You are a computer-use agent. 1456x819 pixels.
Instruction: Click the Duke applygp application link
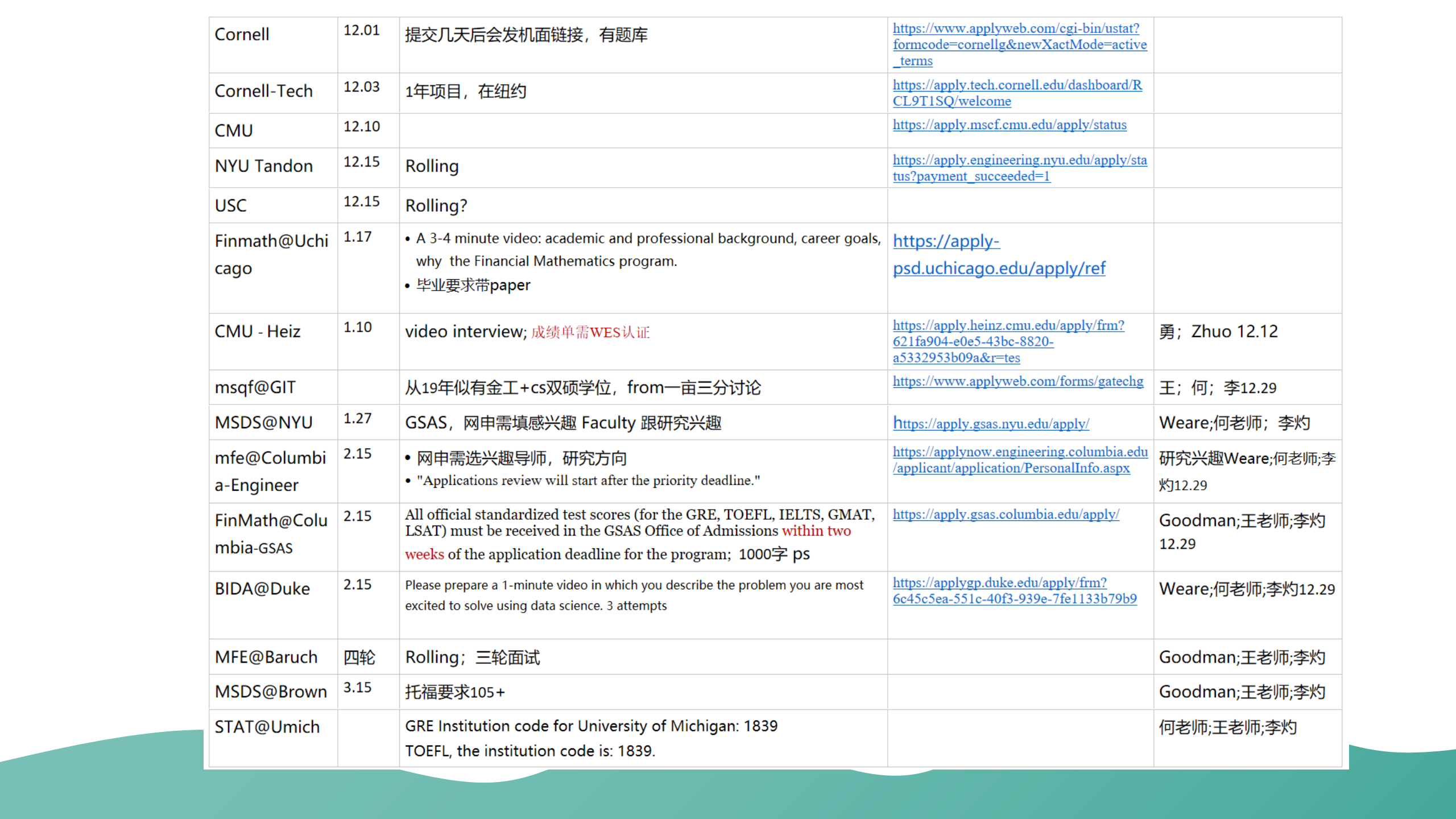pos(999,583)
